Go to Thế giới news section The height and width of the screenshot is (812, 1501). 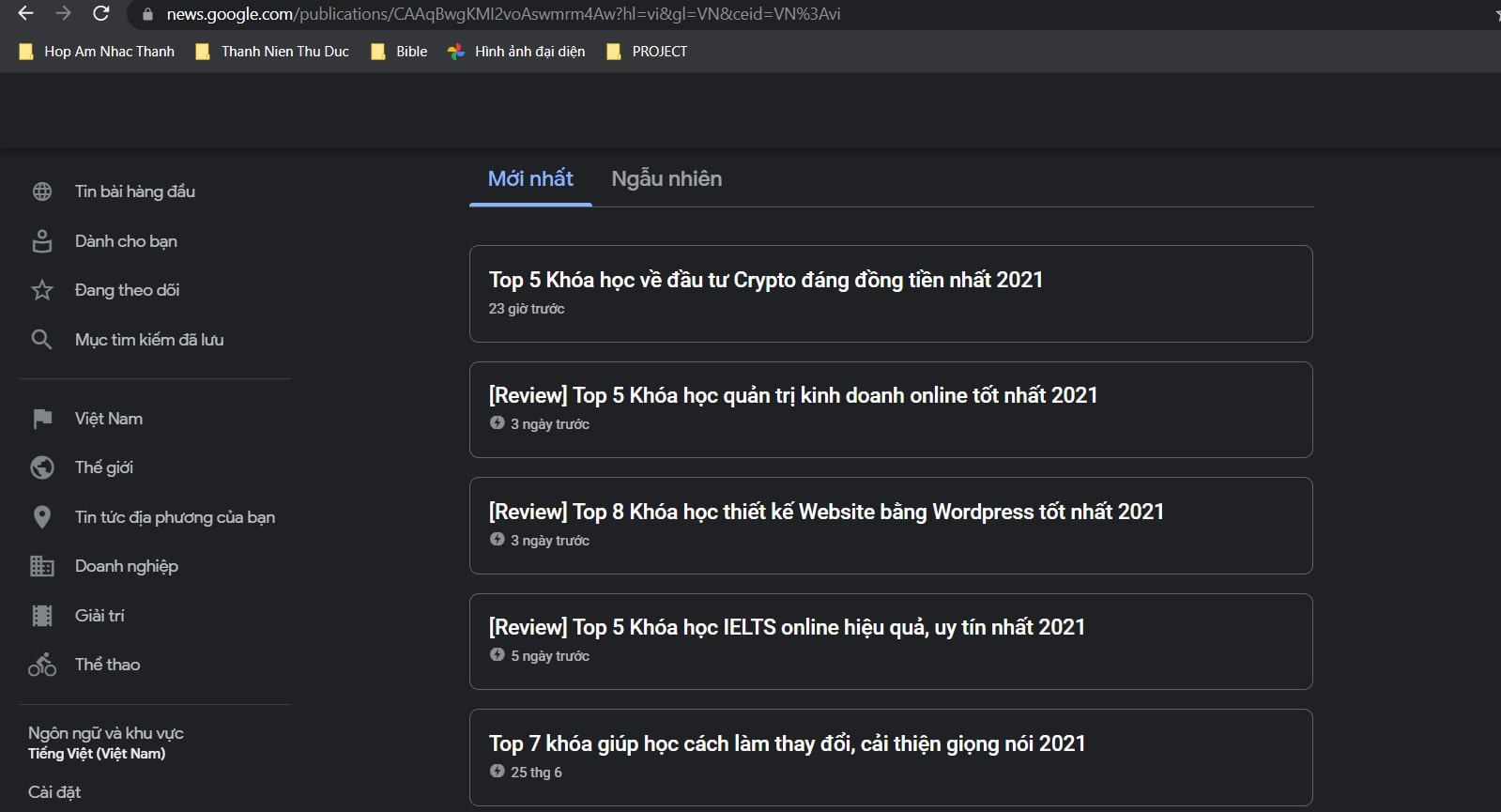104,467
